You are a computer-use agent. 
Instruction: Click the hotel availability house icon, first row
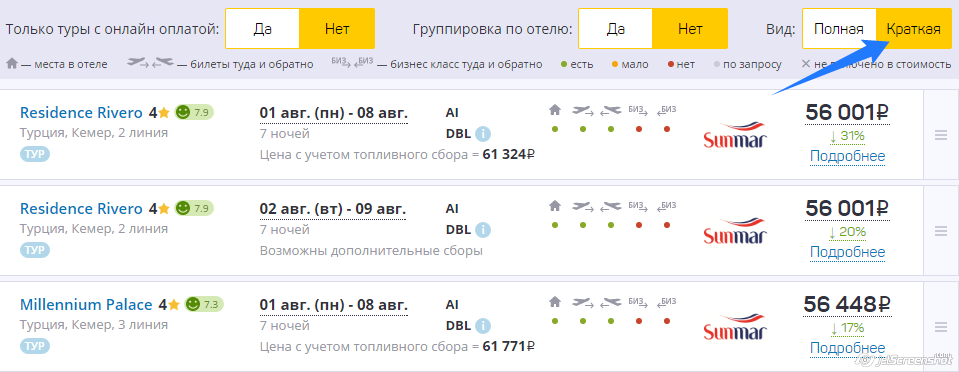(x=555, y=110)
